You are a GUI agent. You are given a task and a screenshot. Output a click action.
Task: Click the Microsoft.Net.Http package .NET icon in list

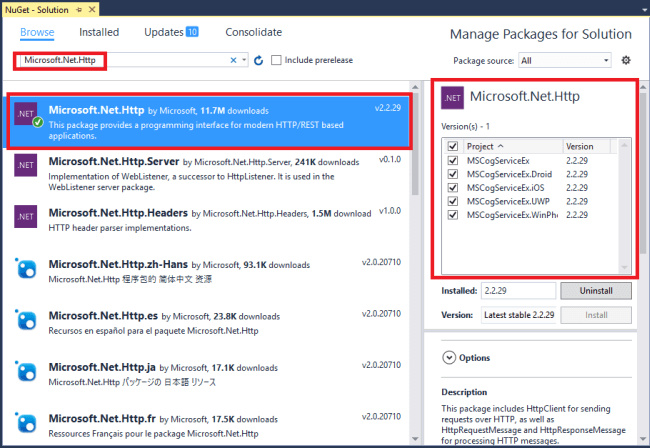[26, 114]
